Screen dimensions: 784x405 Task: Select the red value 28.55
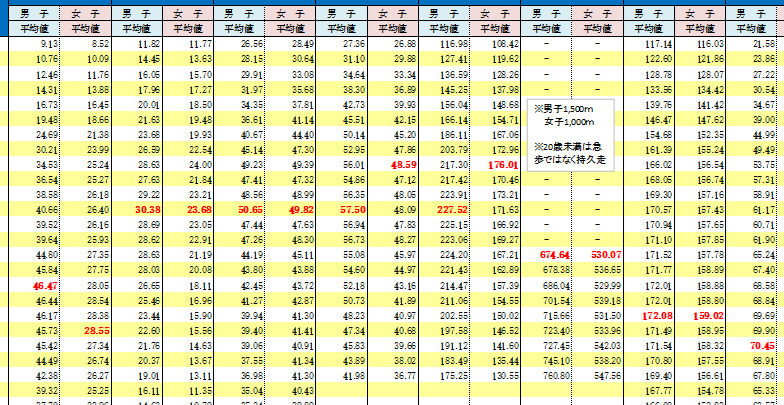98,330
